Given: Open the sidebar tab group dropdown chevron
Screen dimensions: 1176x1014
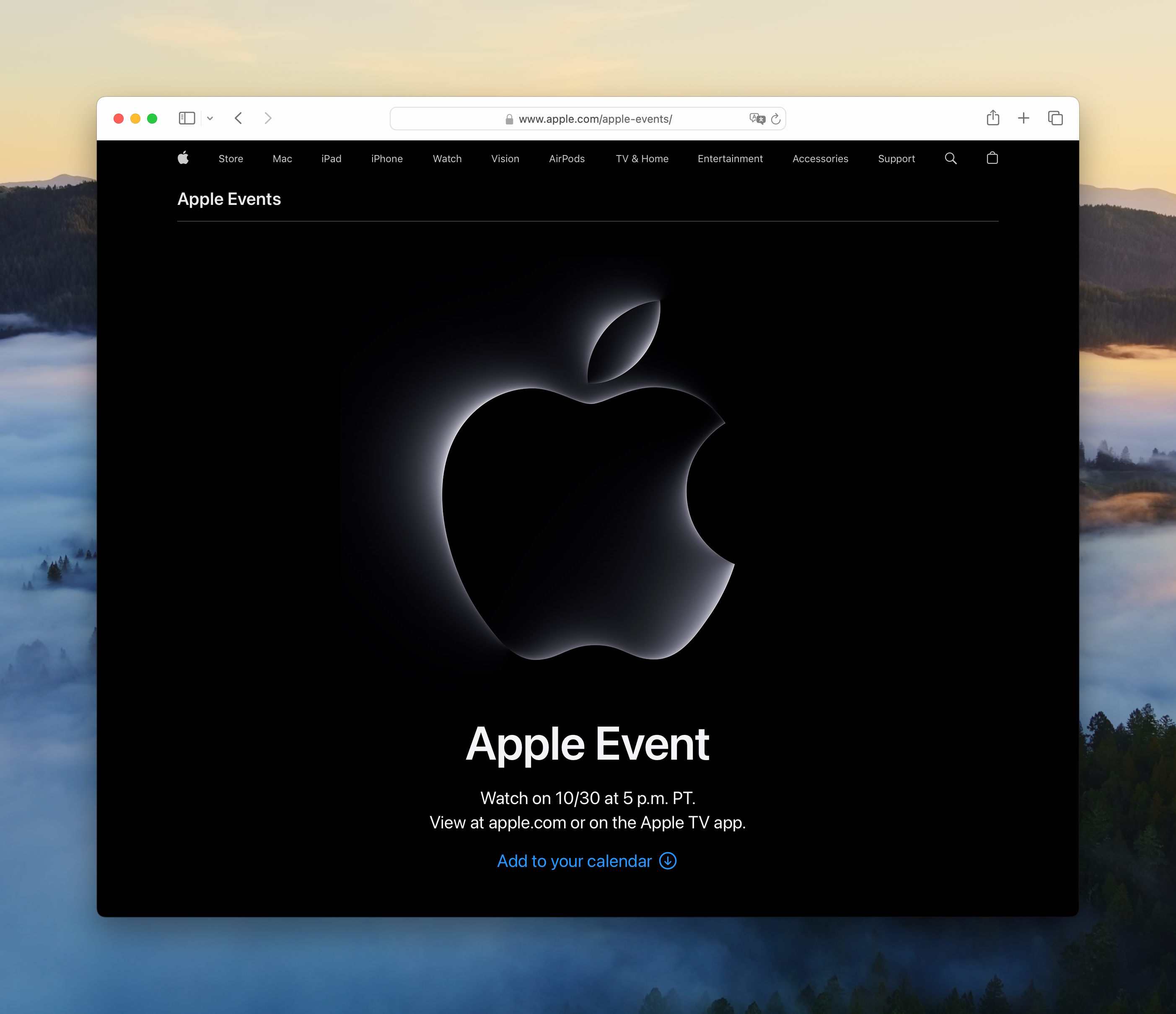Looking at the screenshot, I should [210, 118].
